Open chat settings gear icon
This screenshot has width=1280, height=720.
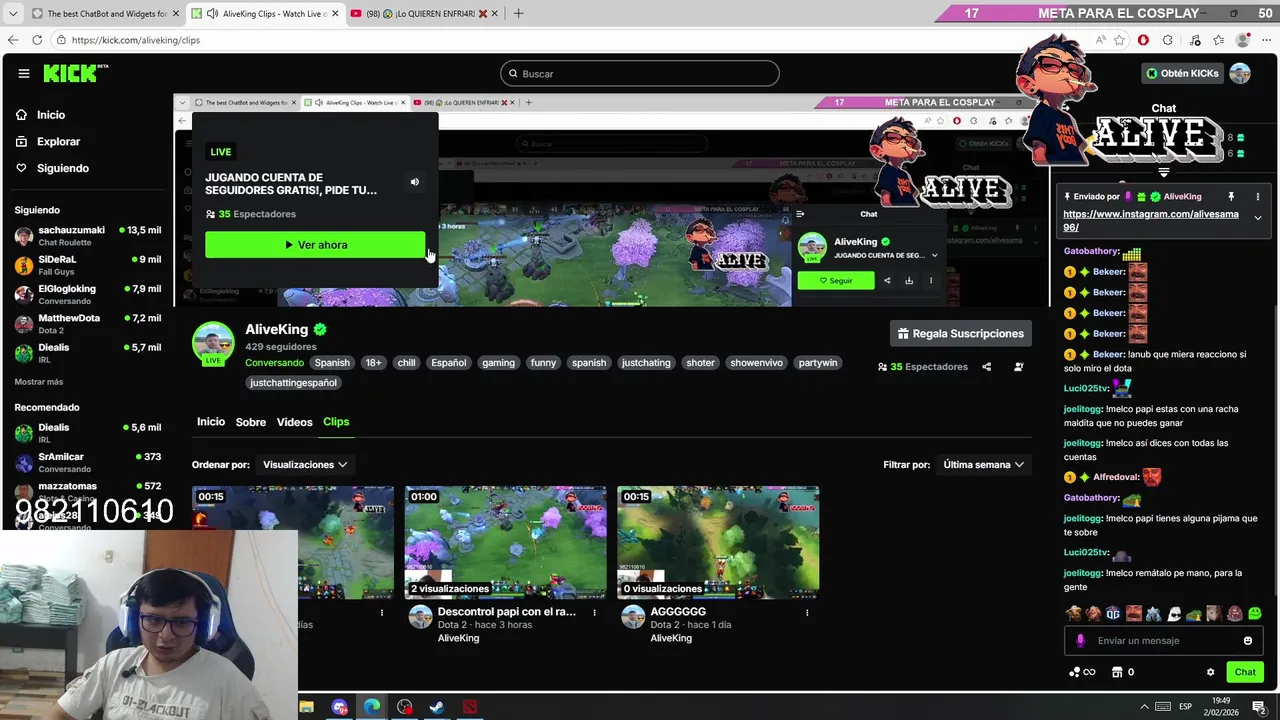coord(1210,672)
